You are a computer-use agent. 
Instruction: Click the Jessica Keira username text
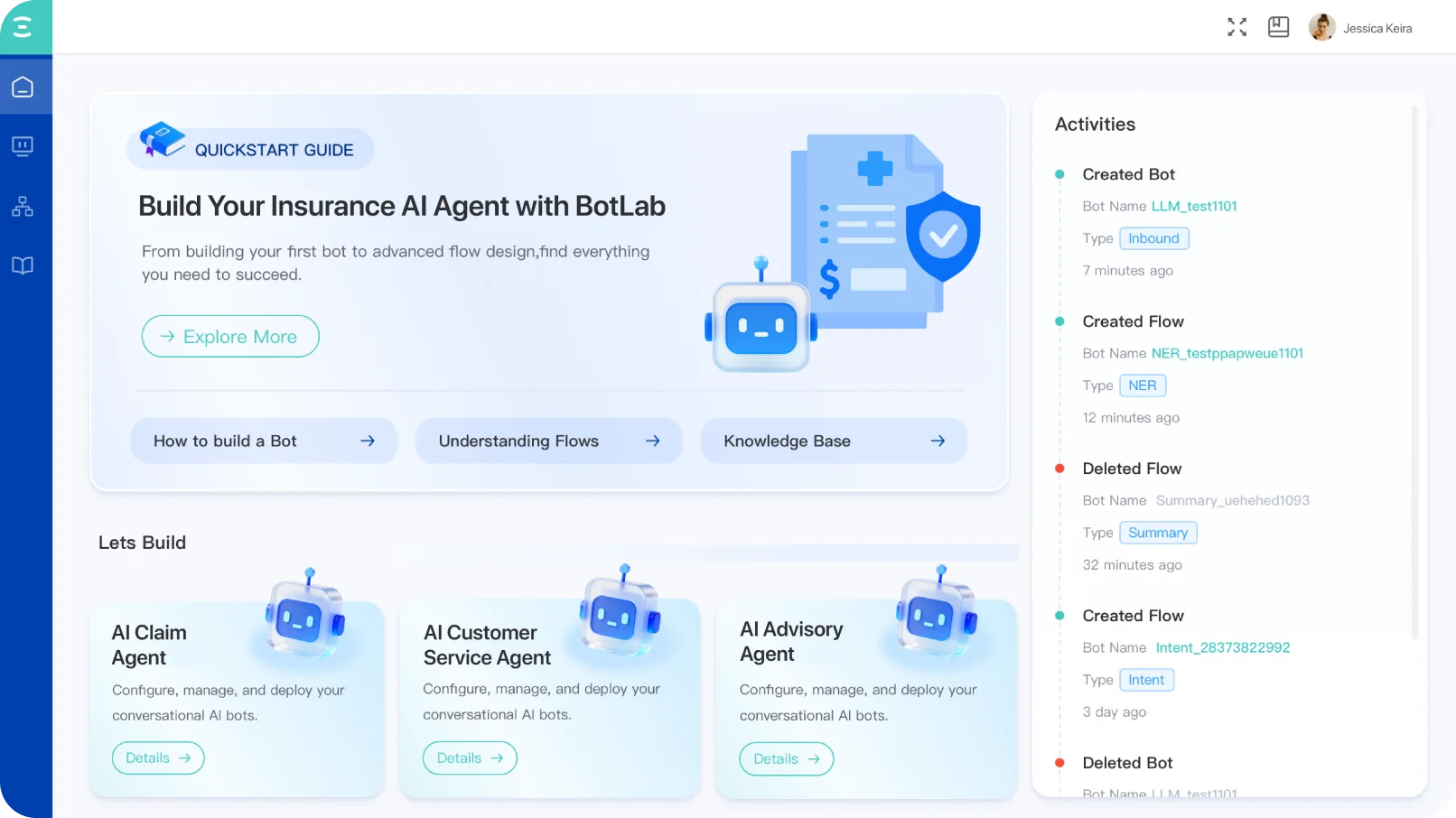point(1377,29)
